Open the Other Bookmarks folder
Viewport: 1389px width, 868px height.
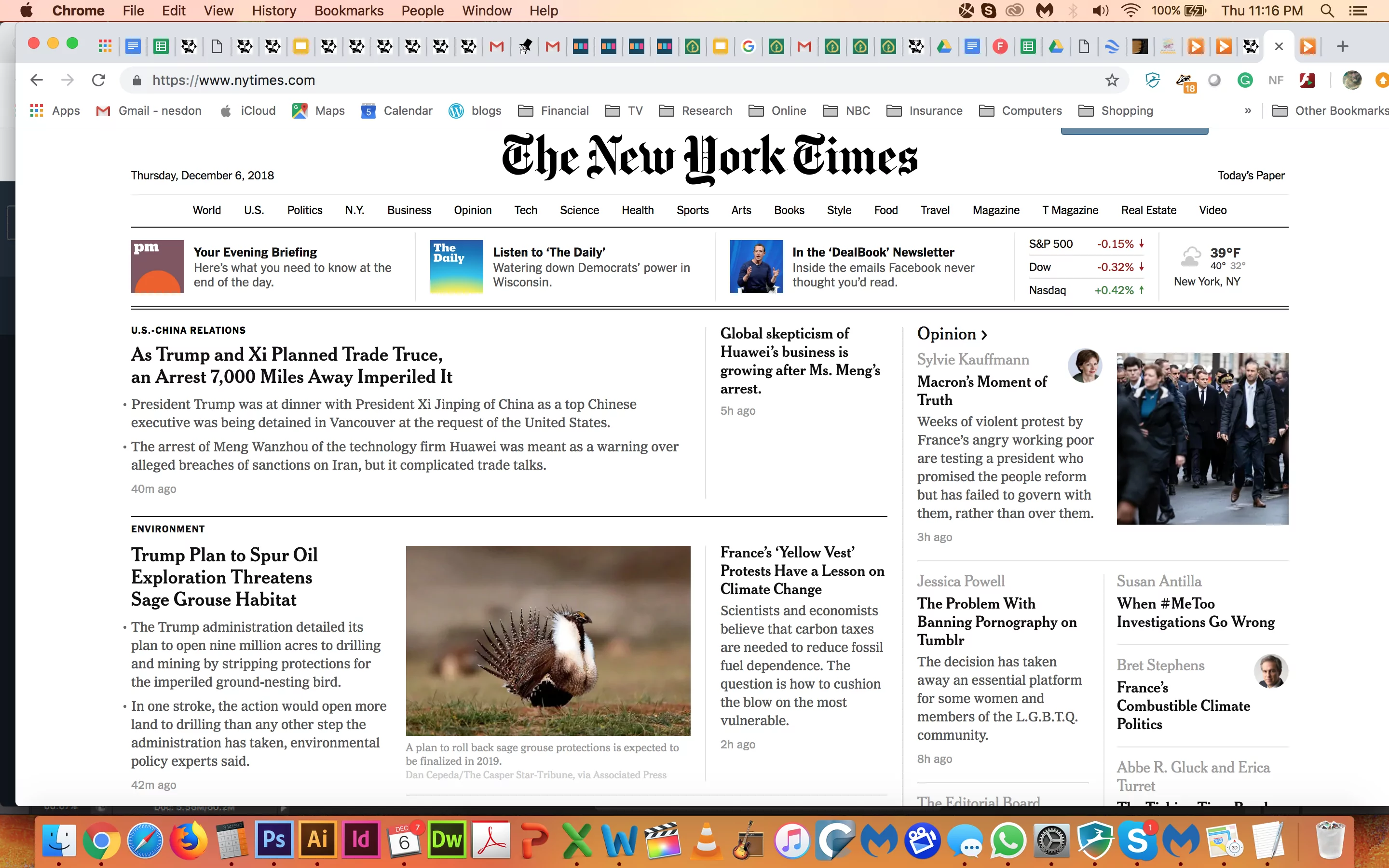(1330, 111)
